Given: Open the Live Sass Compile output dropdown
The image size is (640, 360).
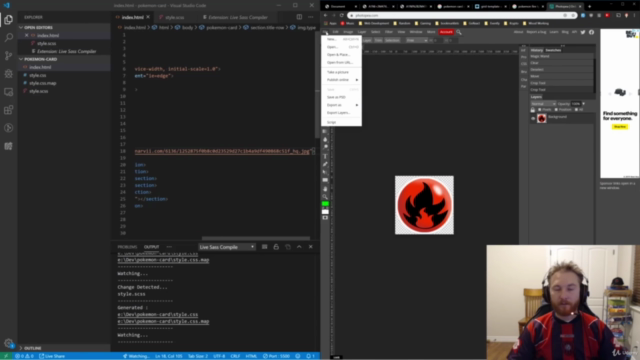Looking at the screenshot, I should [x=227, y=247].
